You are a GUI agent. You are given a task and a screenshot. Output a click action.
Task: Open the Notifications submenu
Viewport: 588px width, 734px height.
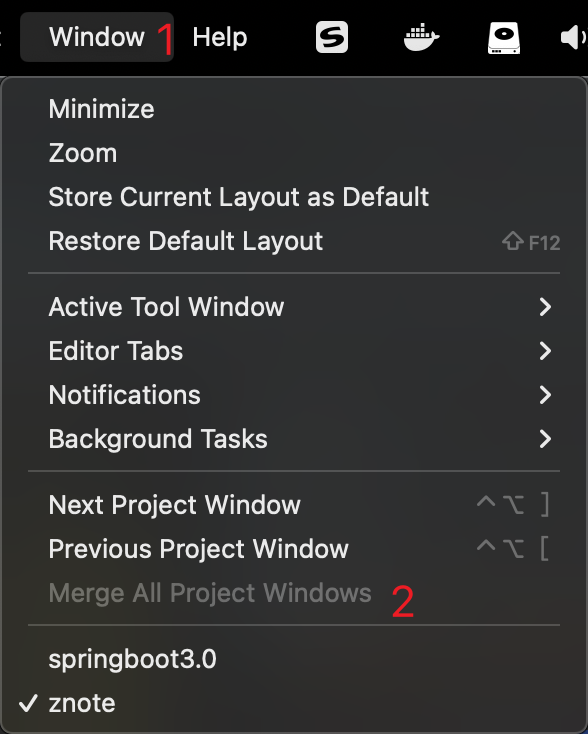click(294, 395)
